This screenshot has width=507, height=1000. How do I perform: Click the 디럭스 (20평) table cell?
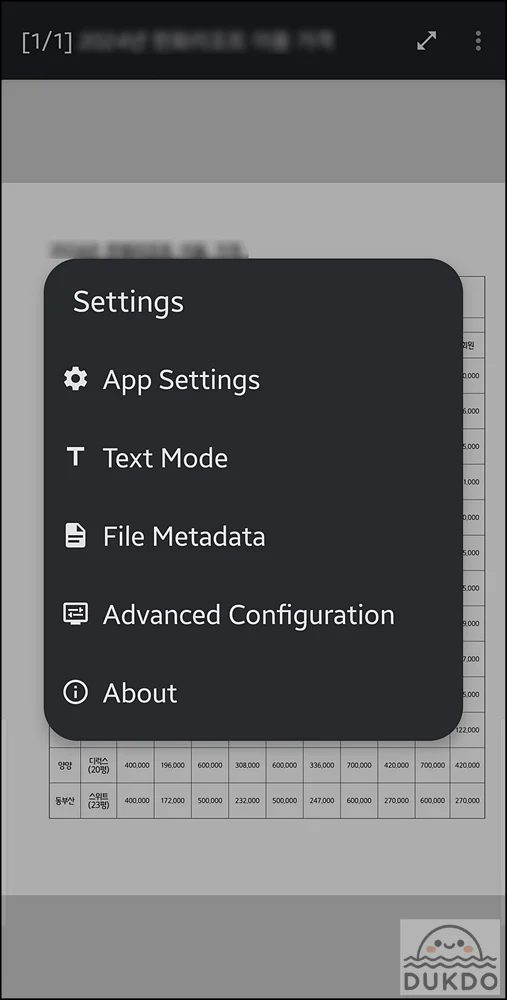[99, 765]
